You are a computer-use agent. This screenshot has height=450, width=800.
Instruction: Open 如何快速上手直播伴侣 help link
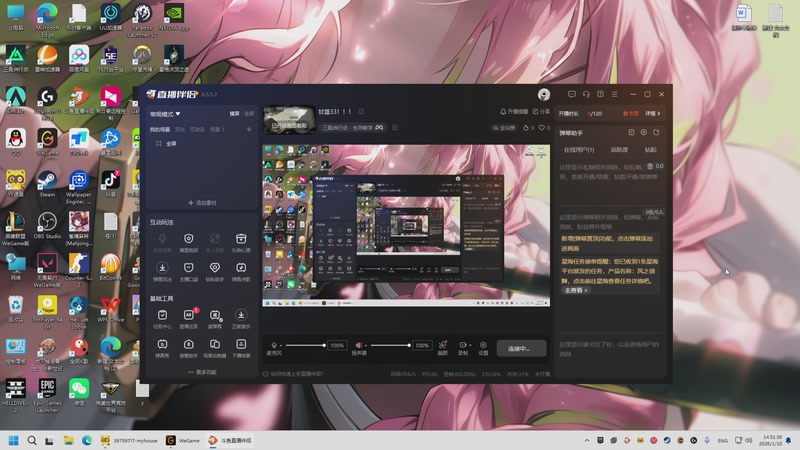tap(293, 374)
